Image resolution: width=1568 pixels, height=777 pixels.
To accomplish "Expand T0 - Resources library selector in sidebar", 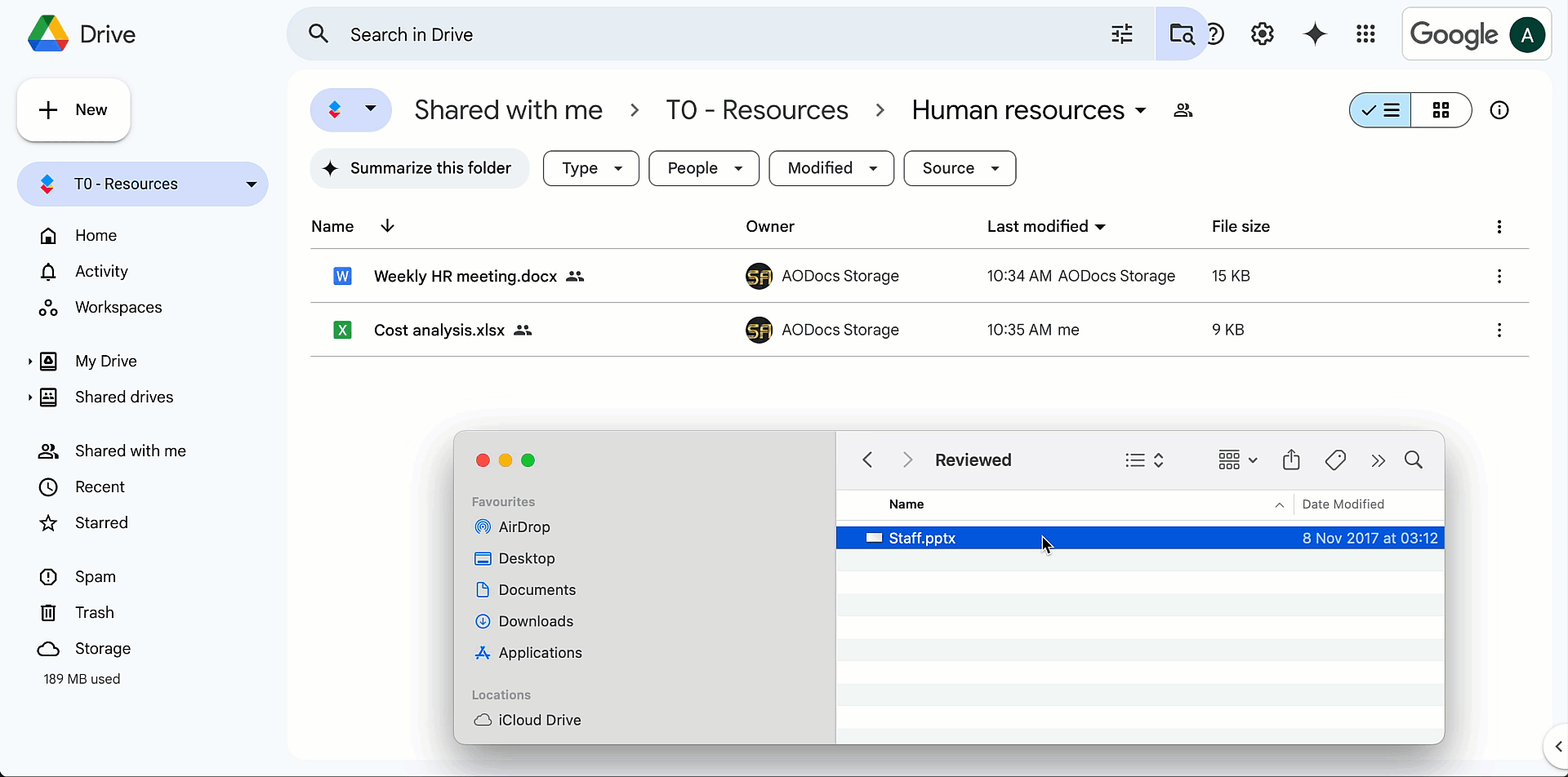I will point(252,184).
